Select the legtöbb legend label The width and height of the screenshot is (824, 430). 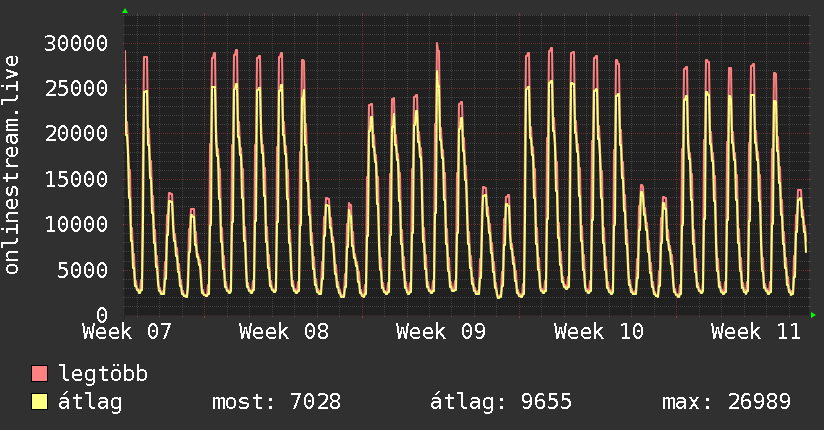coord(103,373)
